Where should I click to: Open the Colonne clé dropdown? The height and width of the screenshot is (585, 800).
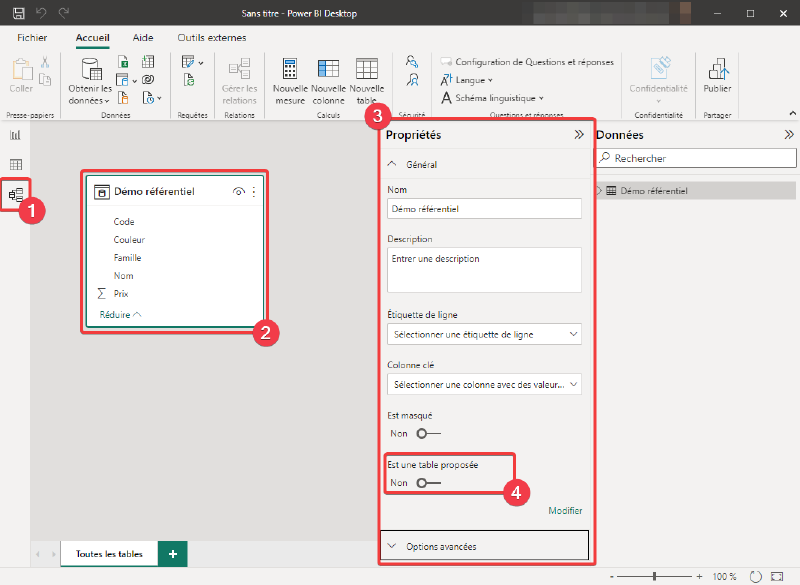click(x=484, y=385)
